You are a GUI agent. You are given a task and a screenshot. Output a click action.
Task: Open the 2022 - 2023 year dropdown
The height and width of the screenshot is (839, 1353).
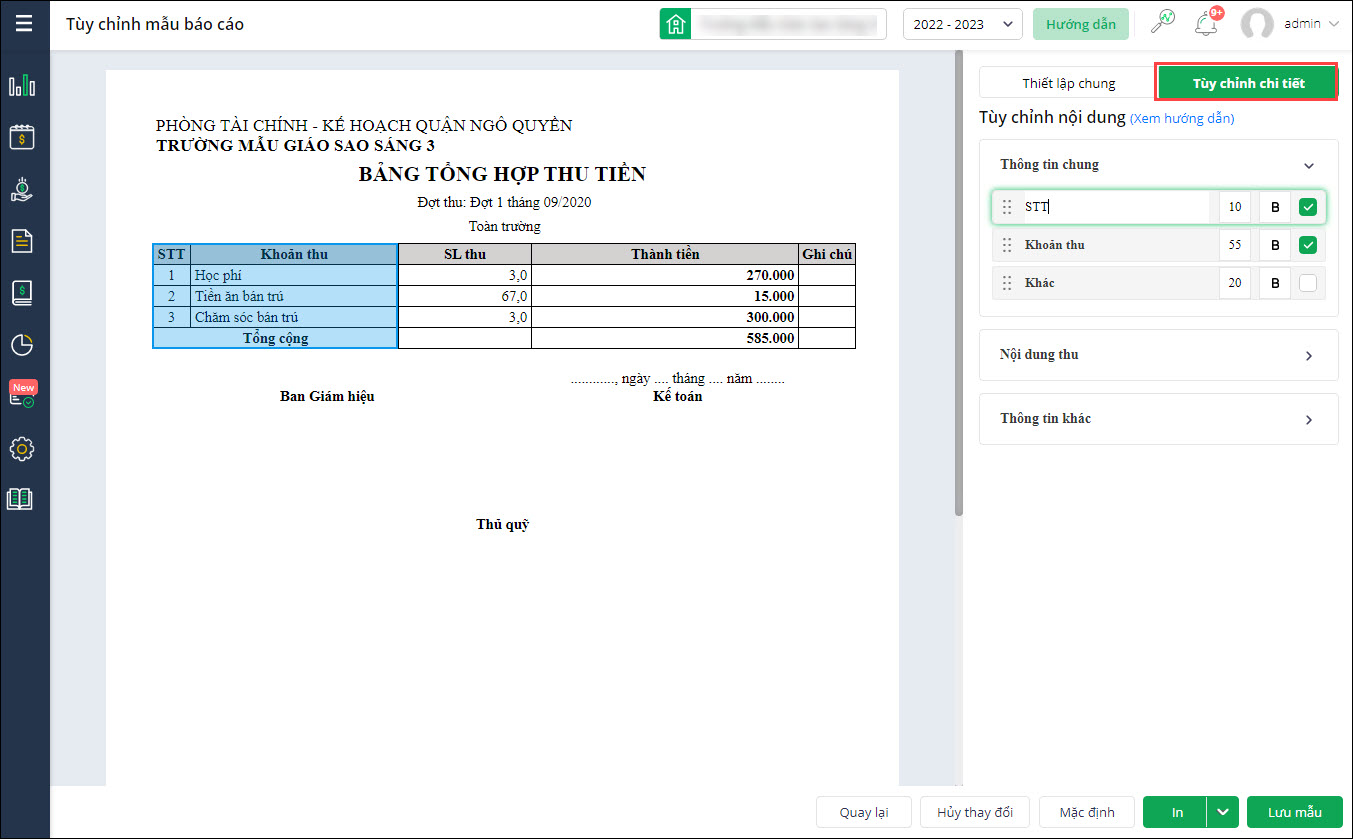coord(962,24)
